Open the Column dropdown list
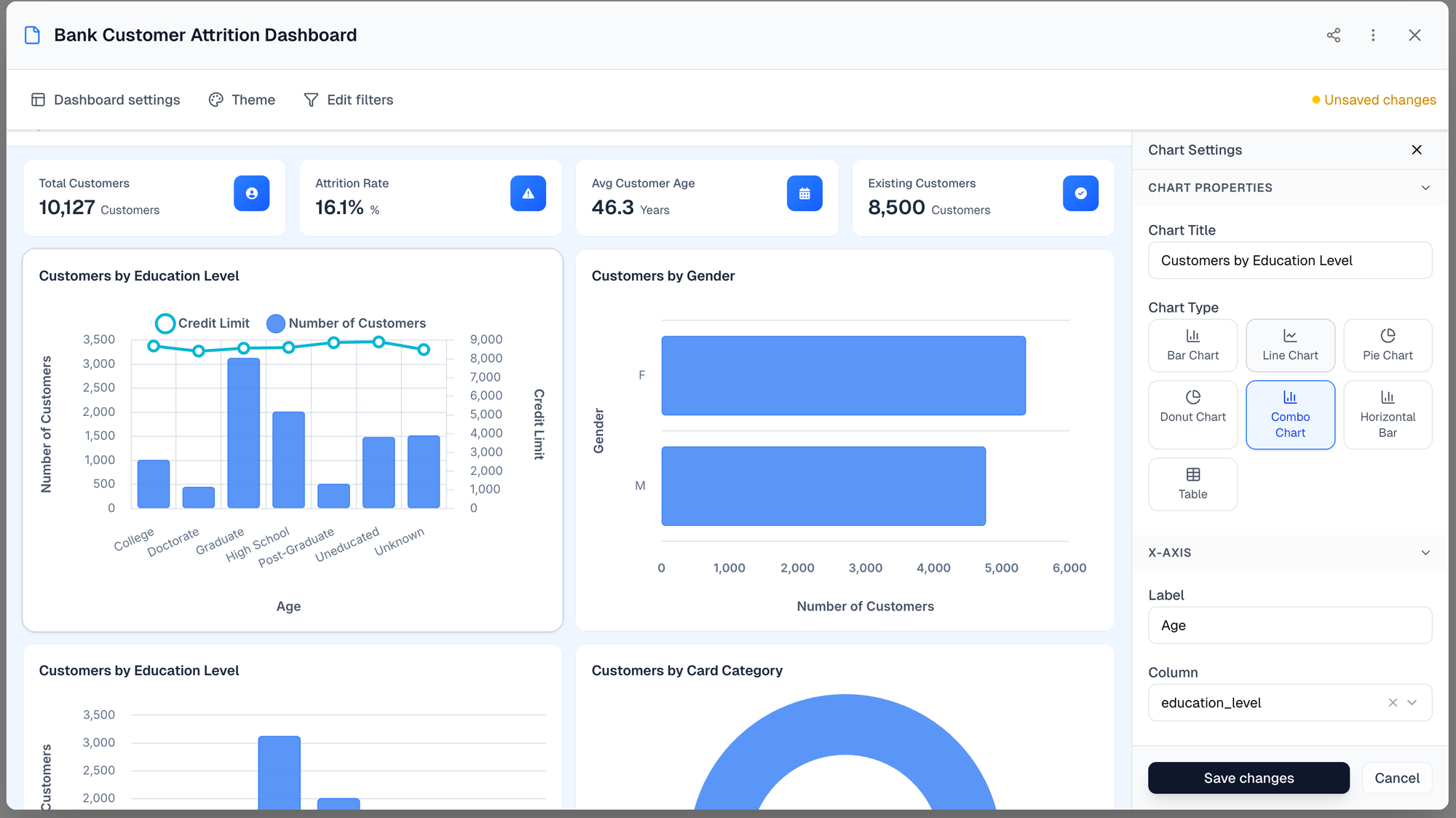1456x818 pixels. pyautogui.click(x=1412, y=702)
